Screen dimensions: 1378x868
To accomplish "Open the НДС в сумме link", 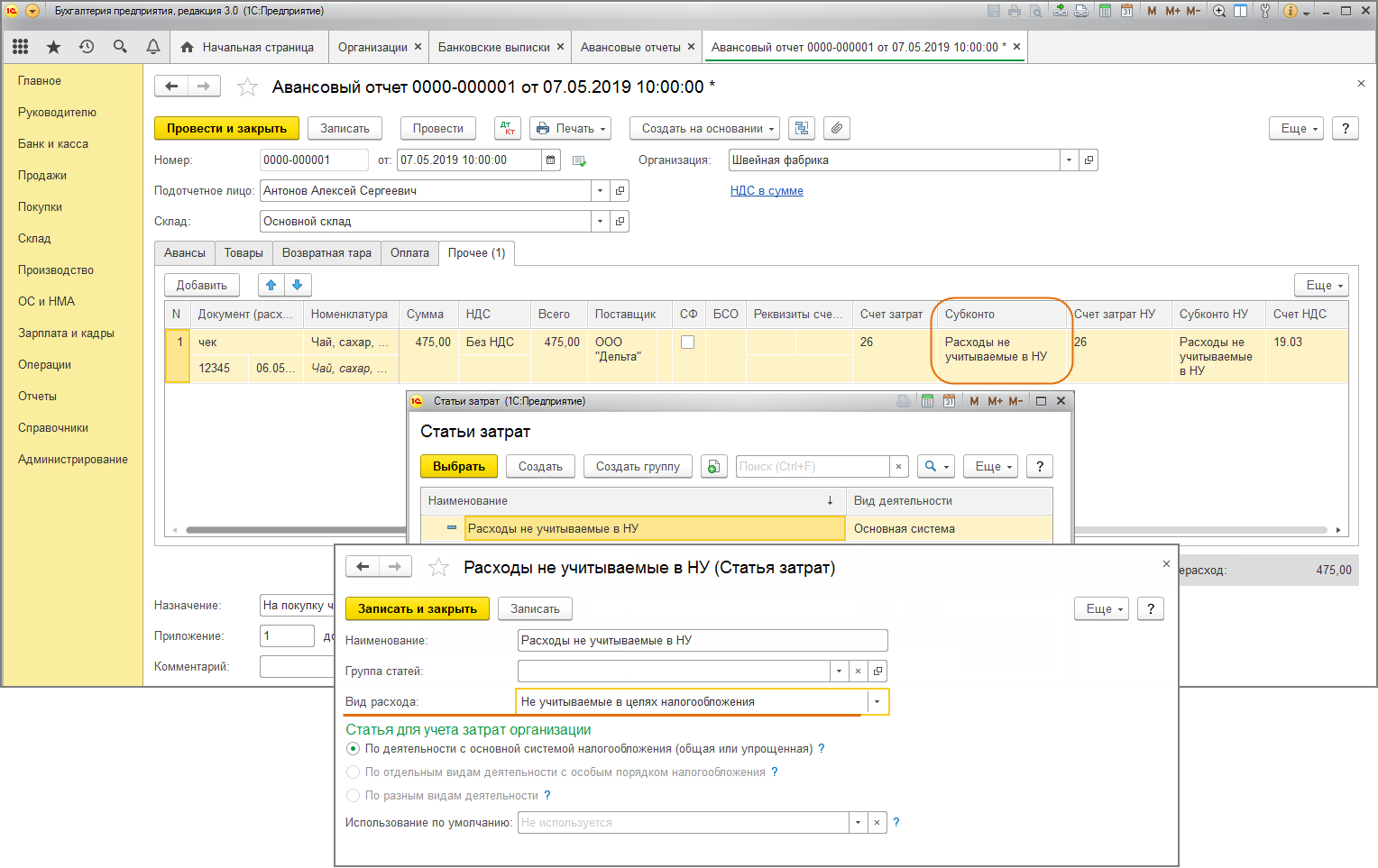I will pos(767,191).
